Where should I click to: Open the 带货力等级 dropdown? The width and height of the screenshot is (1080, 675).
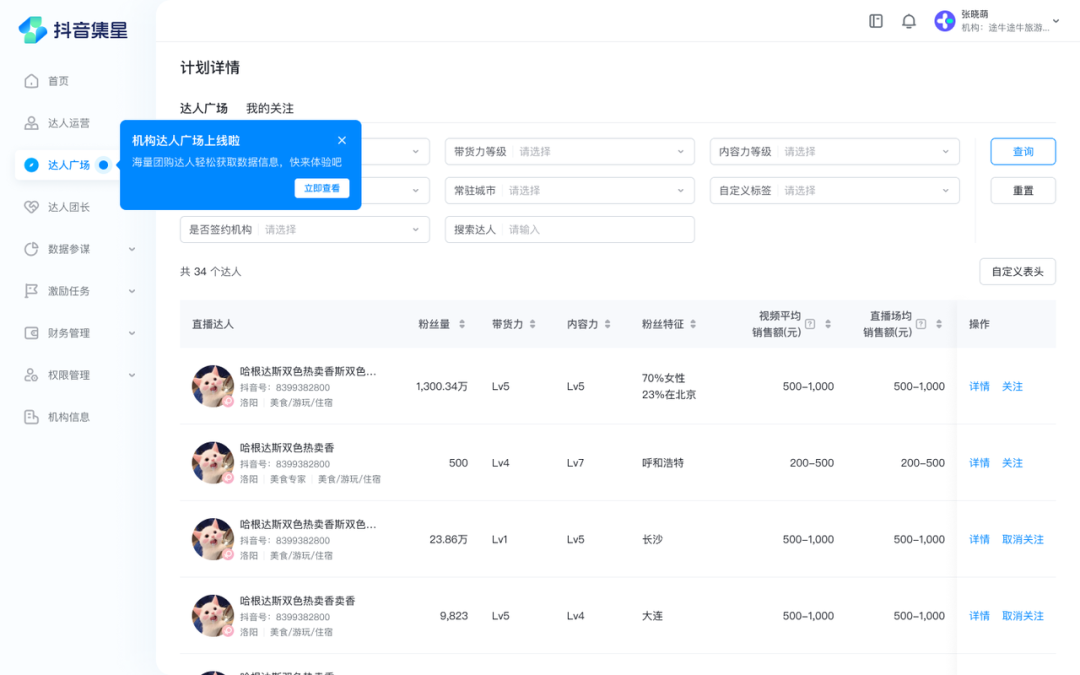pyautogui.click(x=571, y=151)
